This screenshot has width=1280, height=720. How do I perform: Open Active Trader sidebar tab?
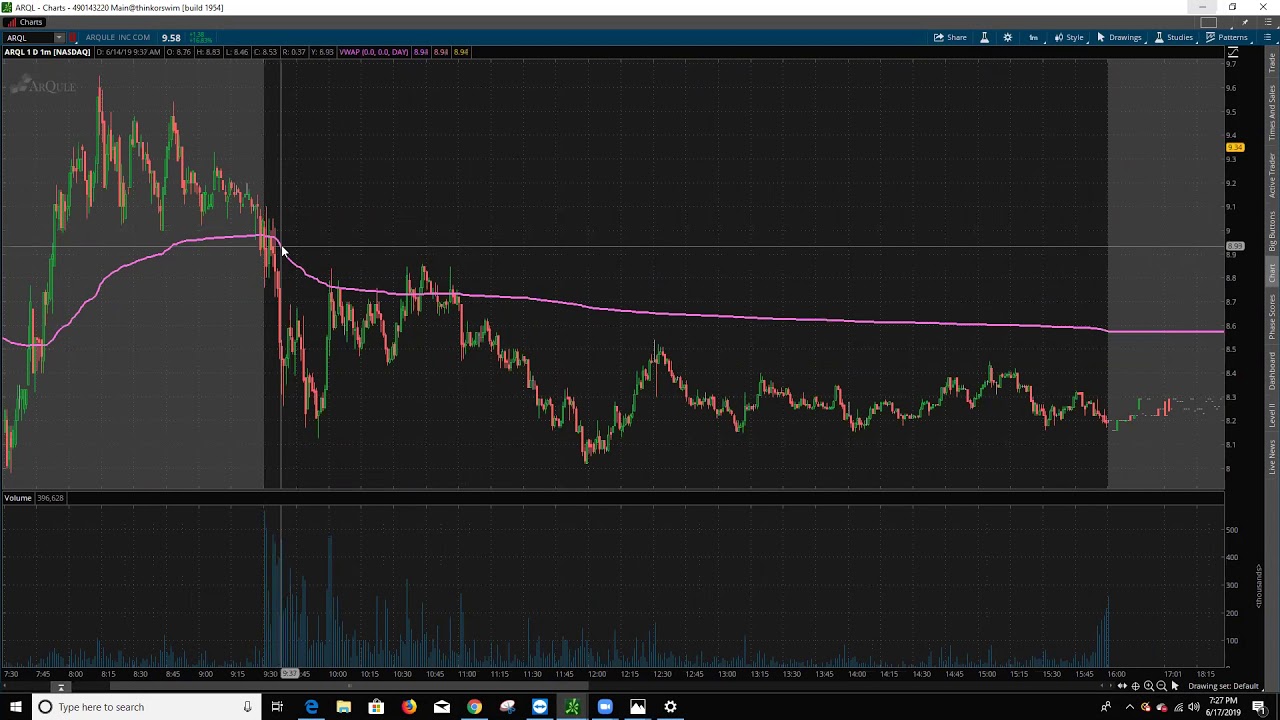tap(1272, 176)
